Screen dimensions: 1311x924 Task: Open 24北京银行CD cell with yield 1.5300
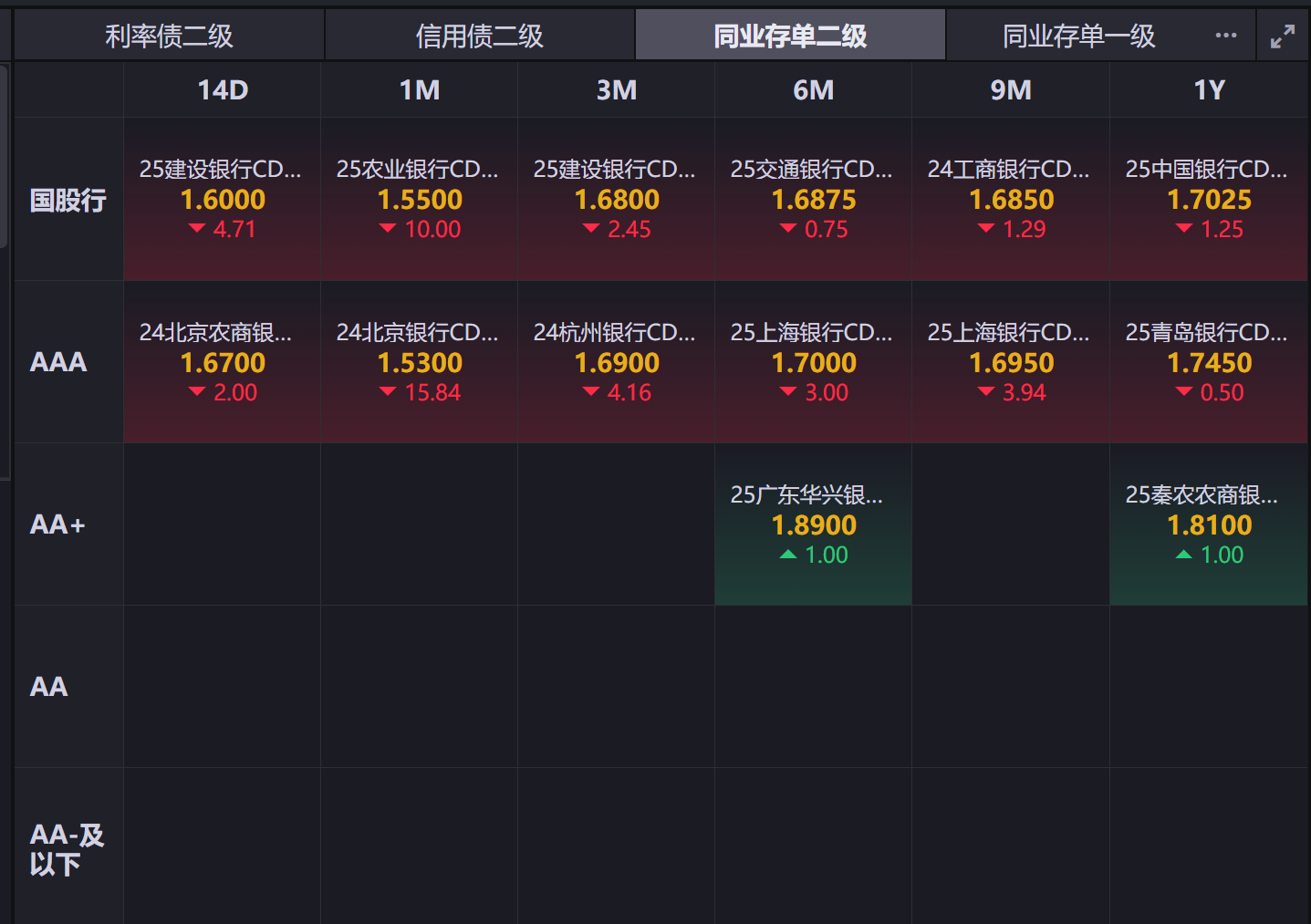coord(420,362)
